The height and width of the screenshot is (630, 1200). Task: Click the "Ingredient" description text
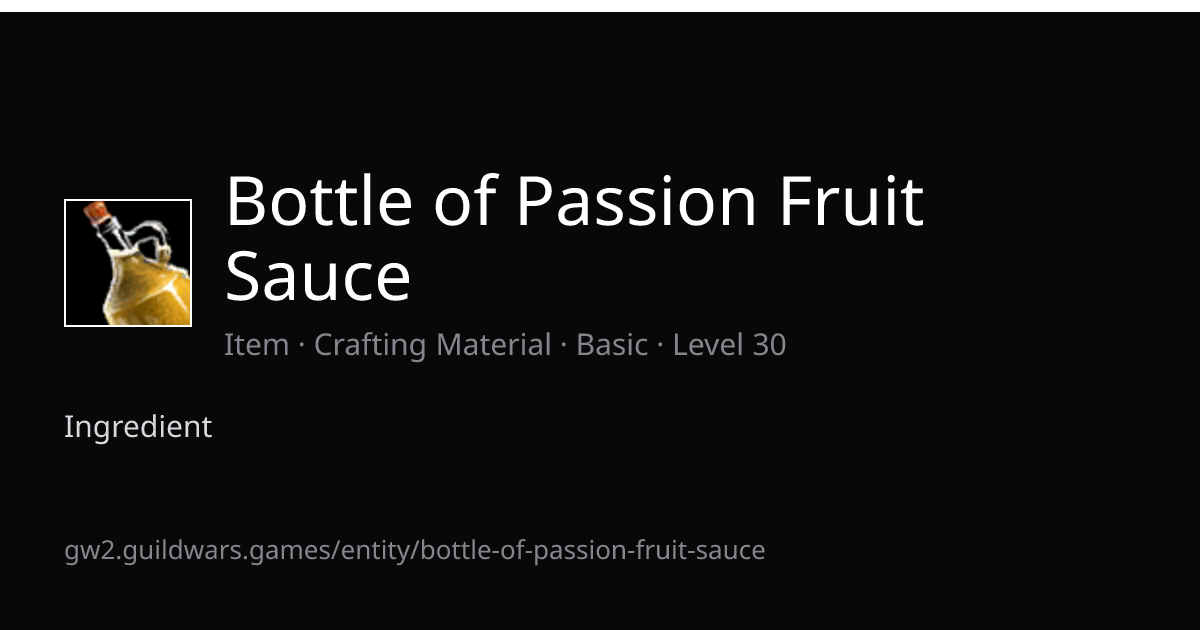pos(138,427)
